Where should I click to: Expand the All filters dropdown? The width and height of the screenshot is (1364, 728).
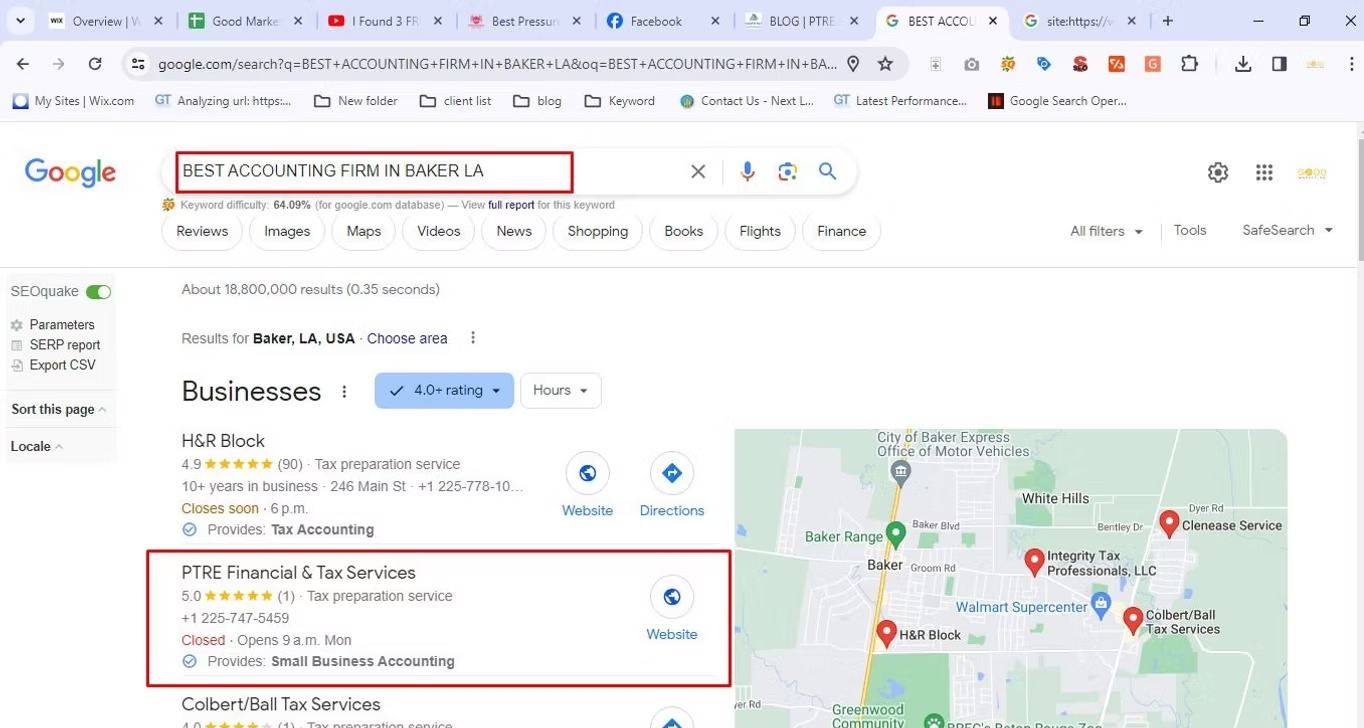point(1106,231)
